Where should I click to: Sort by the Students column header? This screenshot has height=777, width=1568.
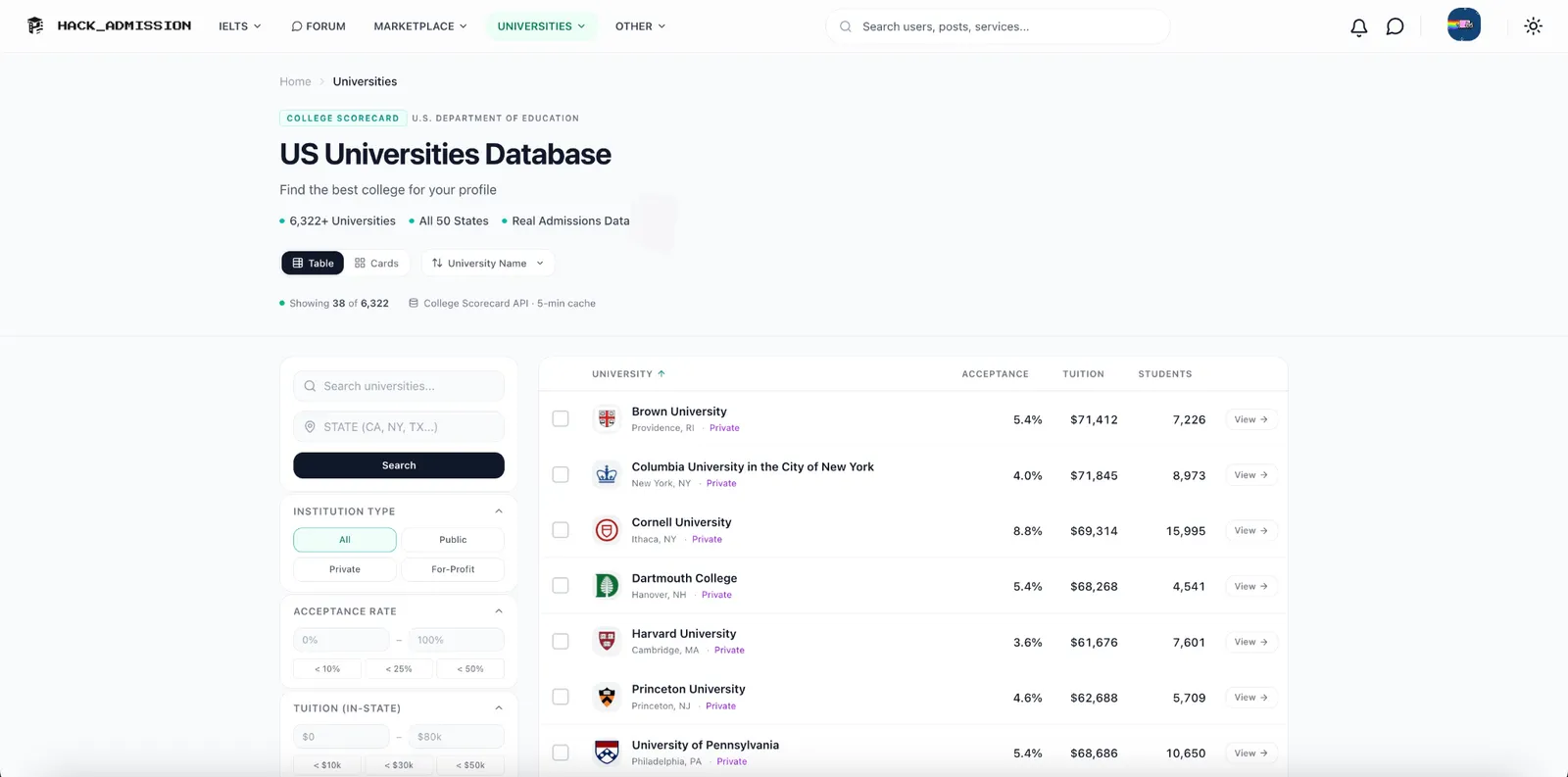click(1165, 374)
